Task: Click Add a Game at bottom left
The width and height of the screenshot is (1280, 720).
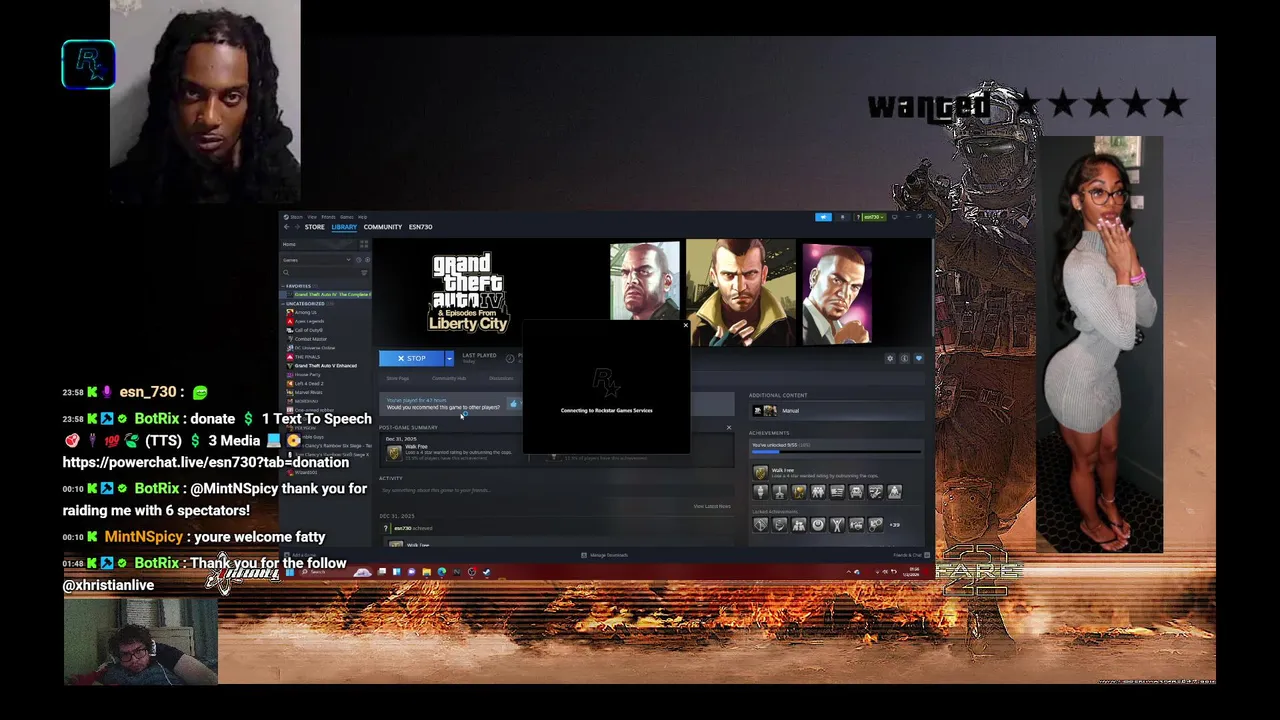Action: pos(299,555)
